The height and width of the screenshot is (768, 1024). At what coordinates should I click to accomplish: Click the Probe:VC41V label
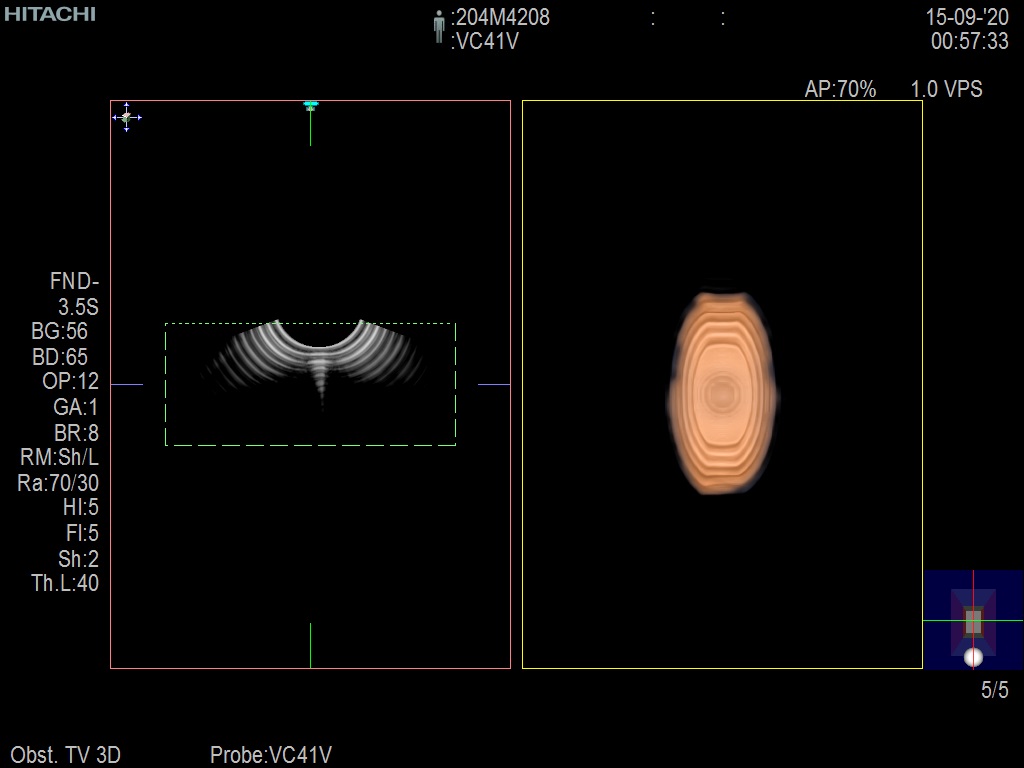pos(270,755)
